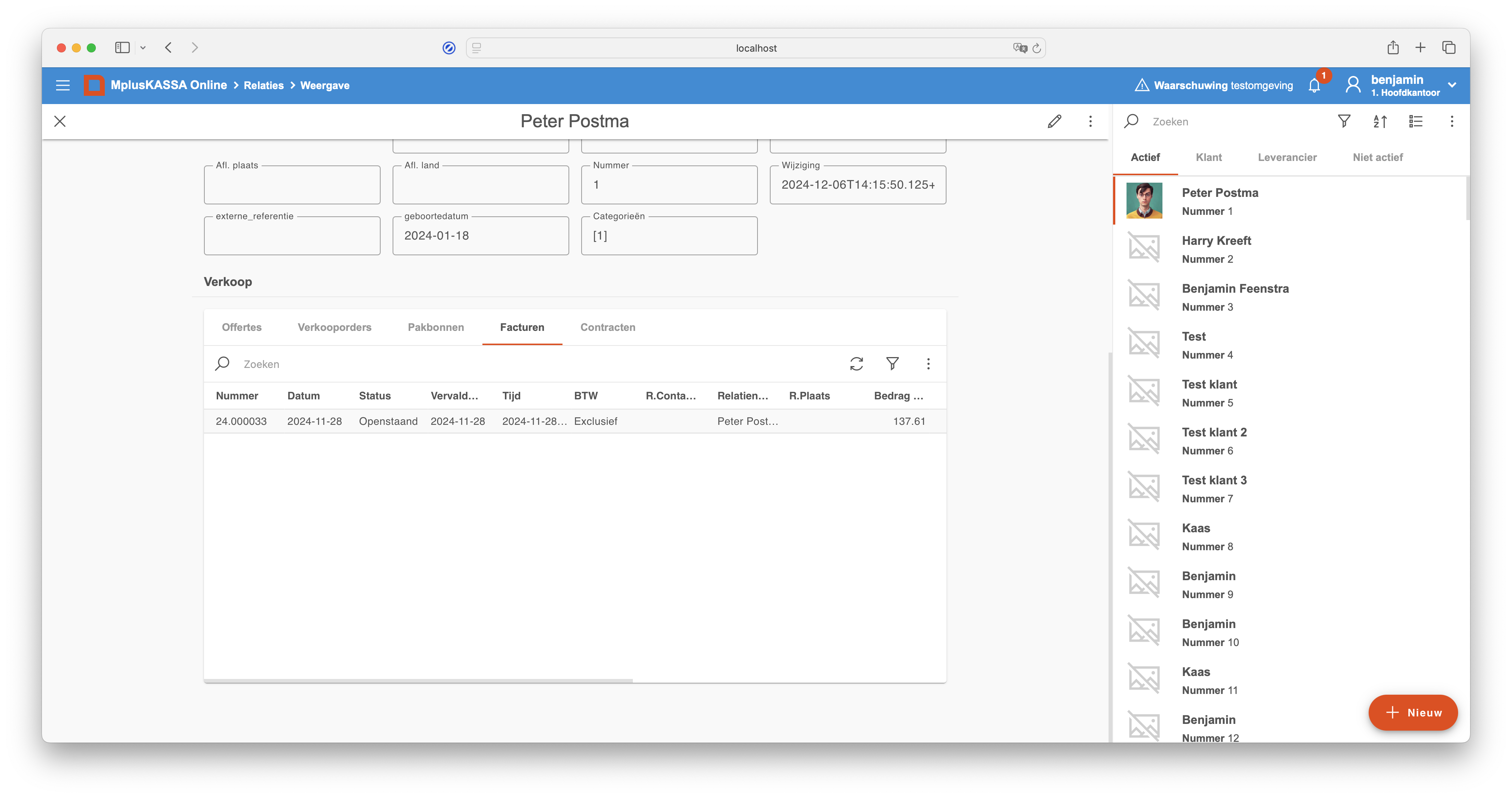Filter the Facturen table
Viewport: 1512px width, 798px height.
click(x=892, y=364)
